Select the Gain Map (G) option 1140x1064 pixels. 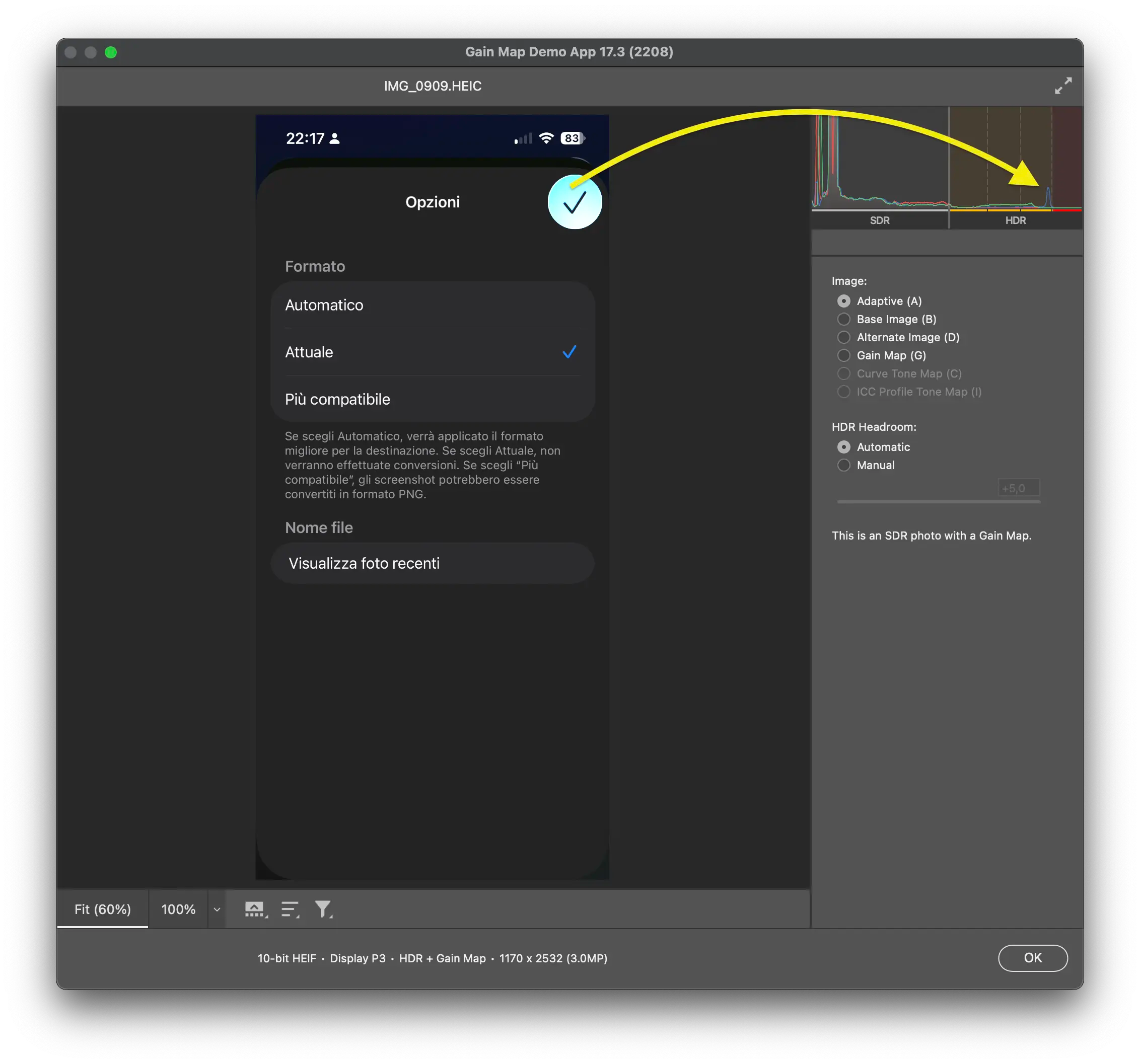(x=843, y=355)
